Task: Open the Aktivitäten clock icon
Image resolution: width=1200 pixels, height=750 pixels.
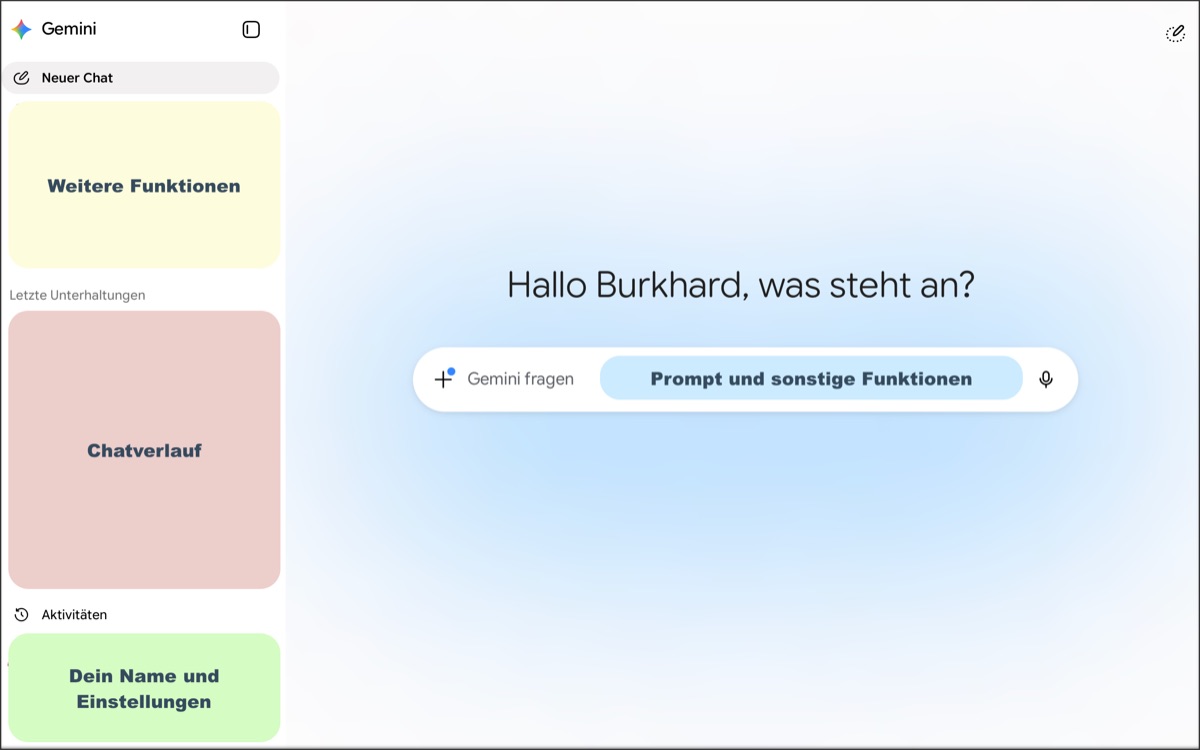Action: 21,615
